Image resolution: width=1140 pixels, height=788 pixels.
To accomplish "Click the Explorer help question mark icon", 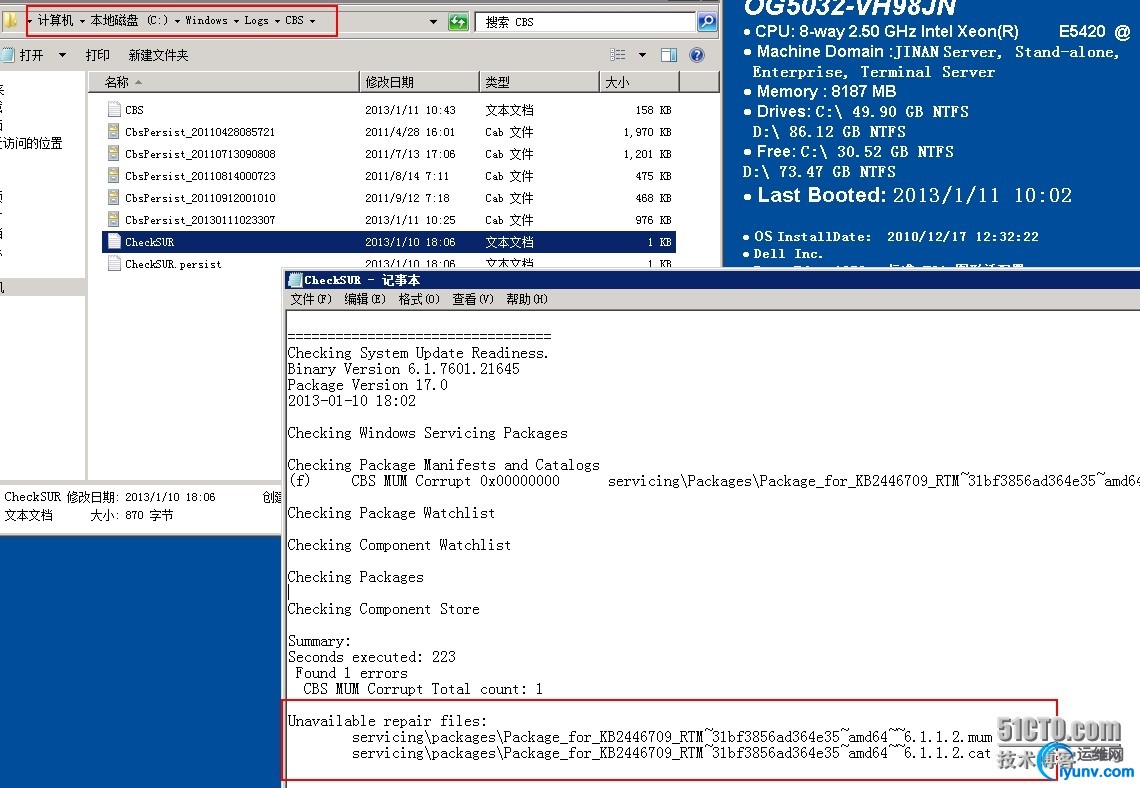I will coord(697,55).
